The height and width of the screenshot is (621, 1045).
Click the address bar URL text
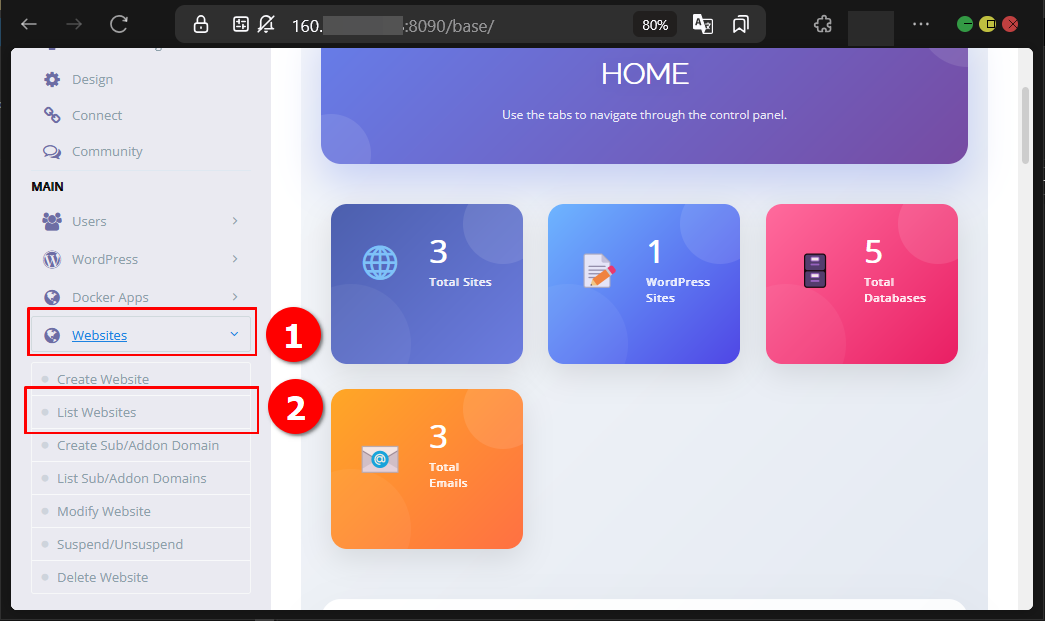(393, 26)
